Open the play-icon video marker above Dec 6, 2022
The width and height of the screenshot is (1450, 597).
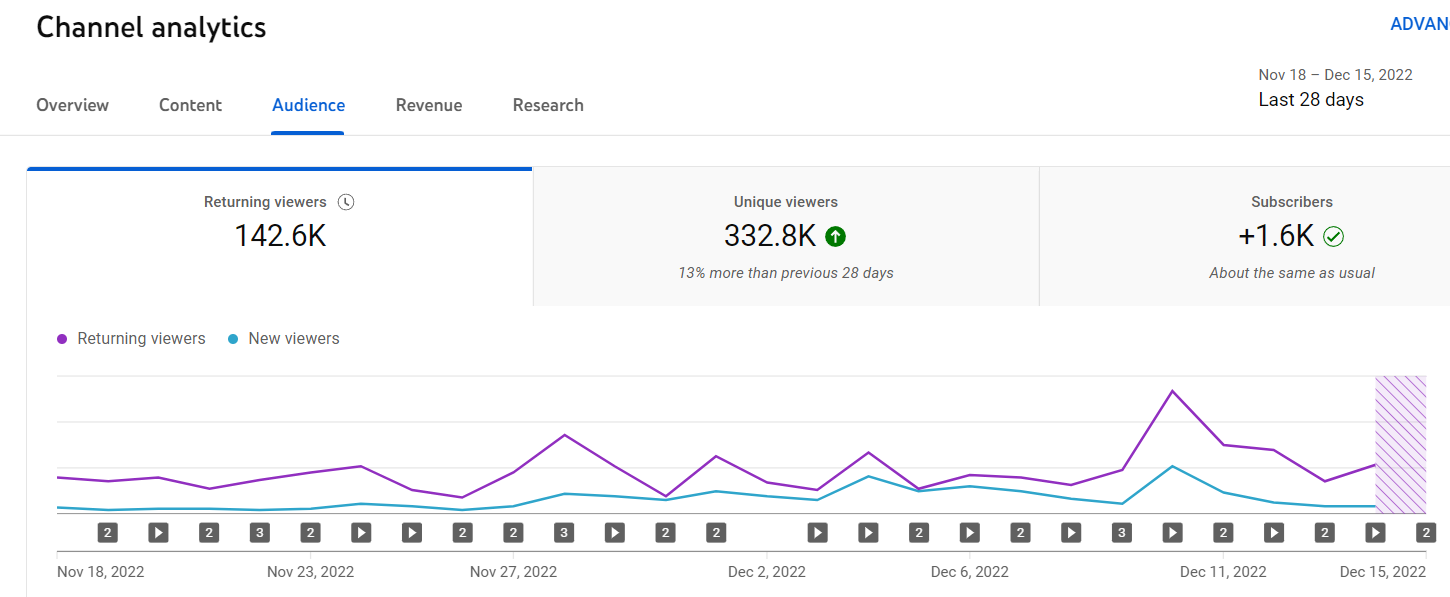(969, 533)
